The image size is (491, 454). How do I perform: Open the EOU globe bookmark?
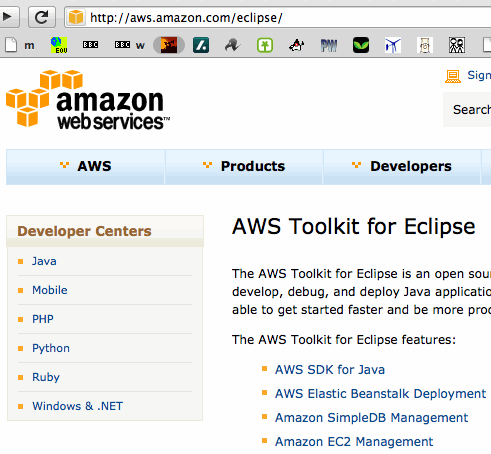click(59, 45)
